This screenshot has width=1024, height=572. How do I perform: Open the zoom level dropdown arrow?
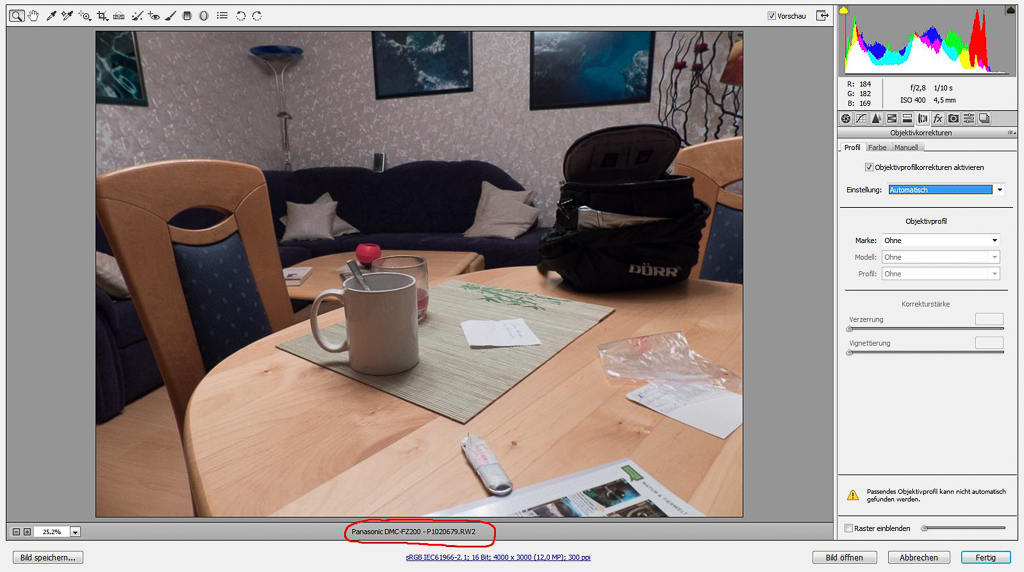click(x=75, y=532)
